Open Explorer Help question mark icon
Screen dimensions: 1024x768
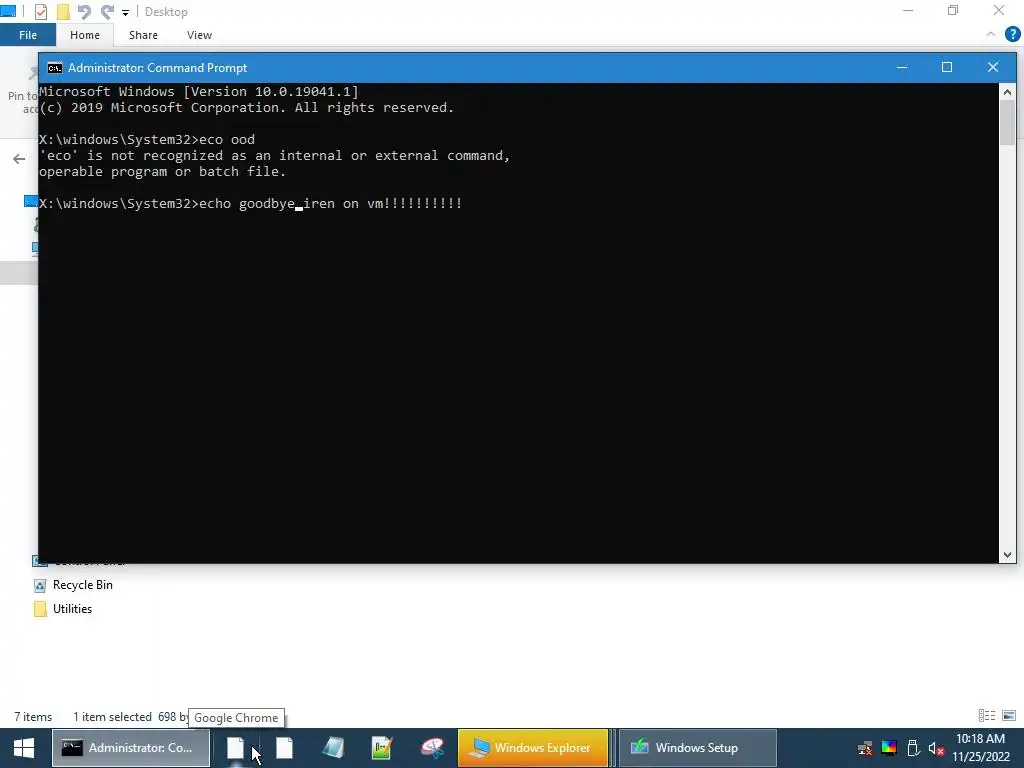(1012, 35)
